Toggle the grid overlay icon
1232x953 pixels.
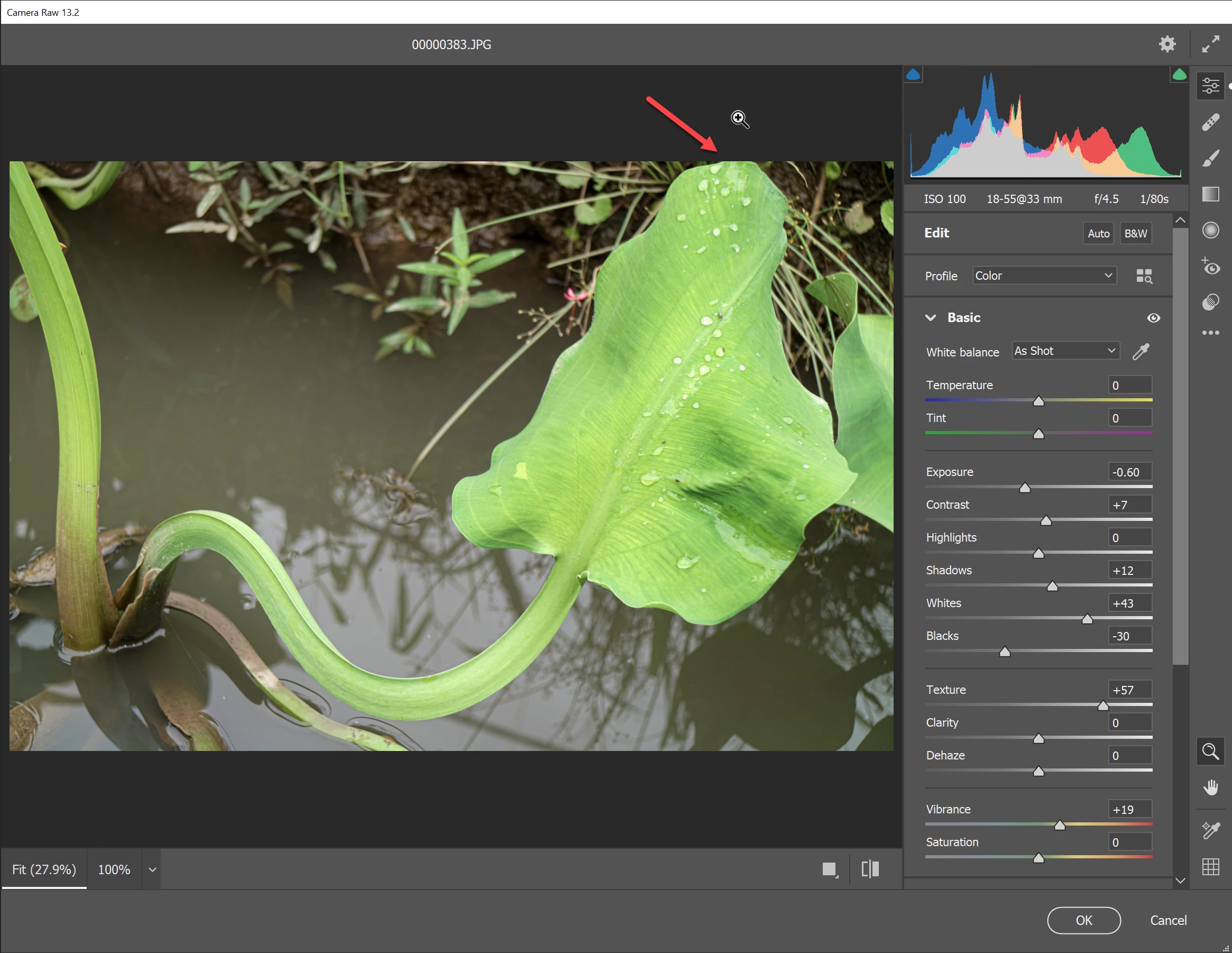[1210, 866]
